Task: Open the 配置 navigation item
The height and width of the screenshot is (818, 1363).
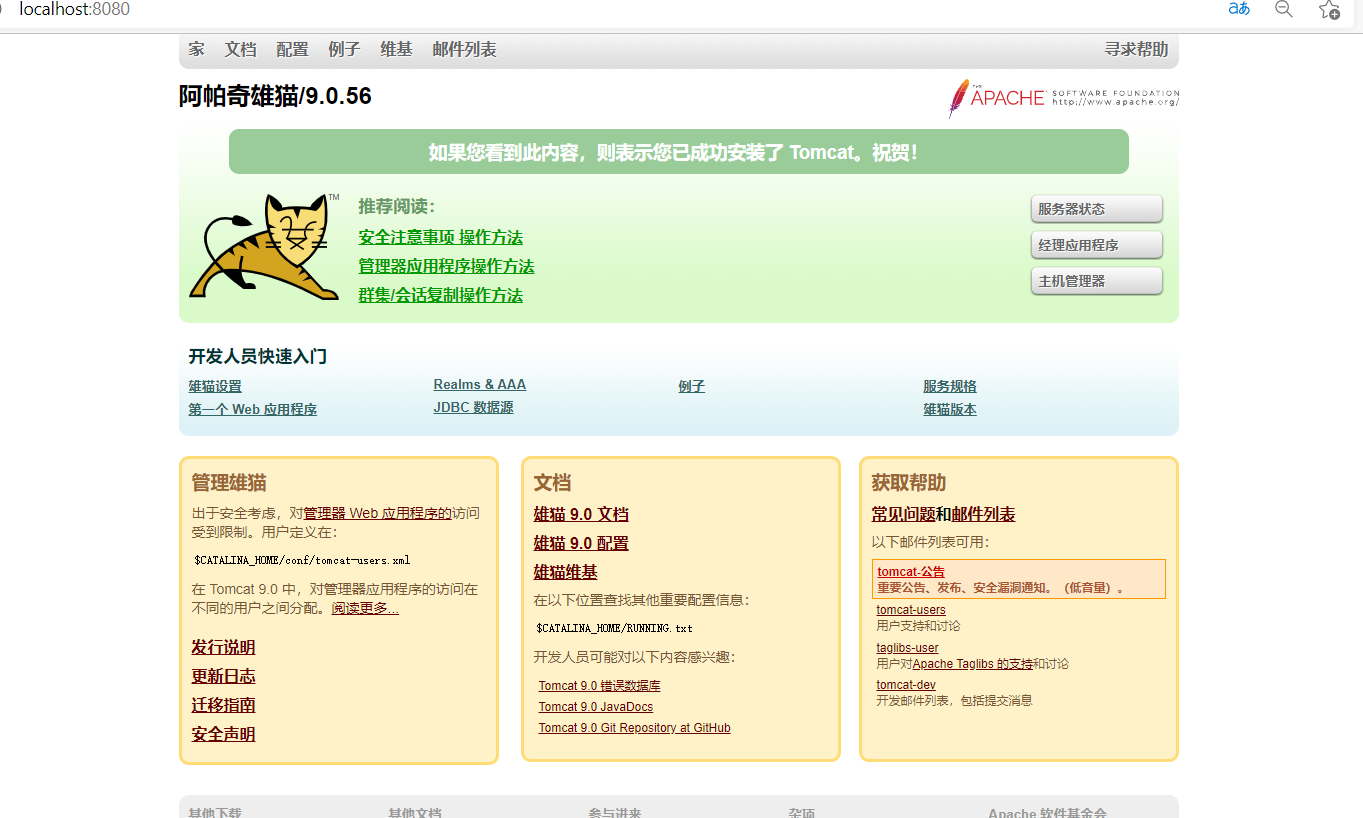Action: tap(293, 49)
